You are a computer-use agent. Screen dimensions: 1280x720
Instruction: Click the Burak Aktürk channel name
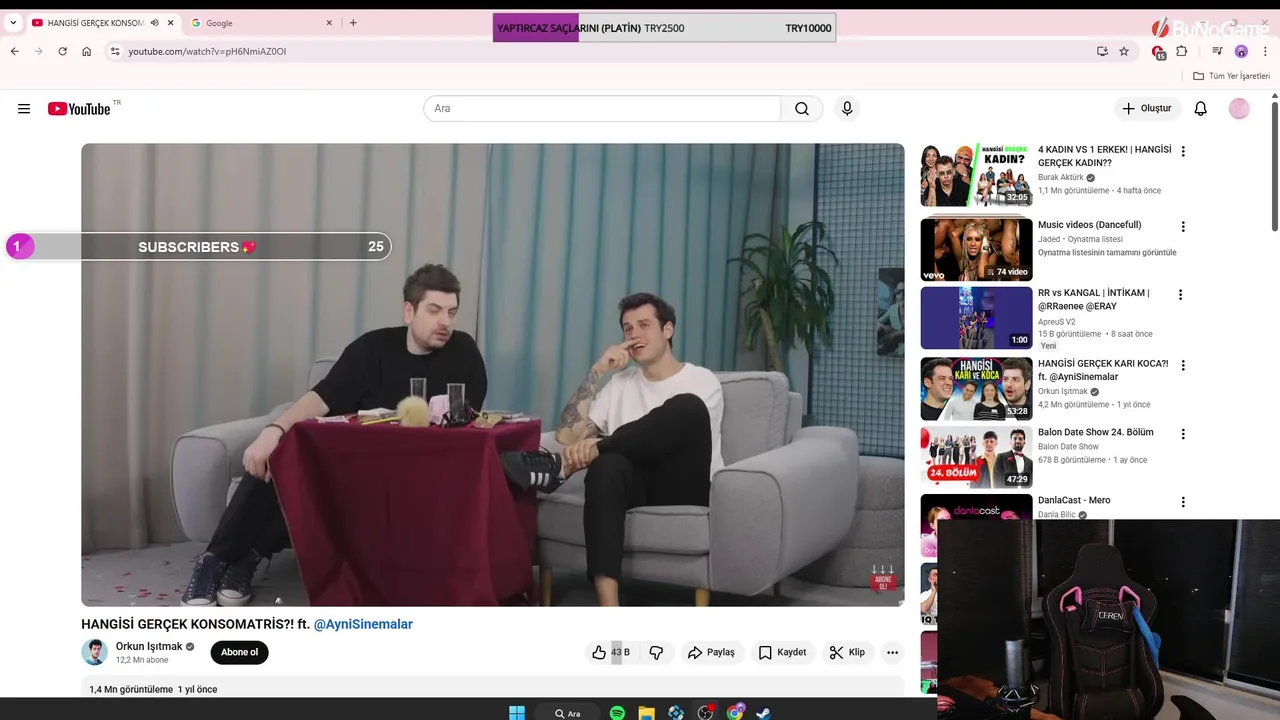(x=1060, y=177)
